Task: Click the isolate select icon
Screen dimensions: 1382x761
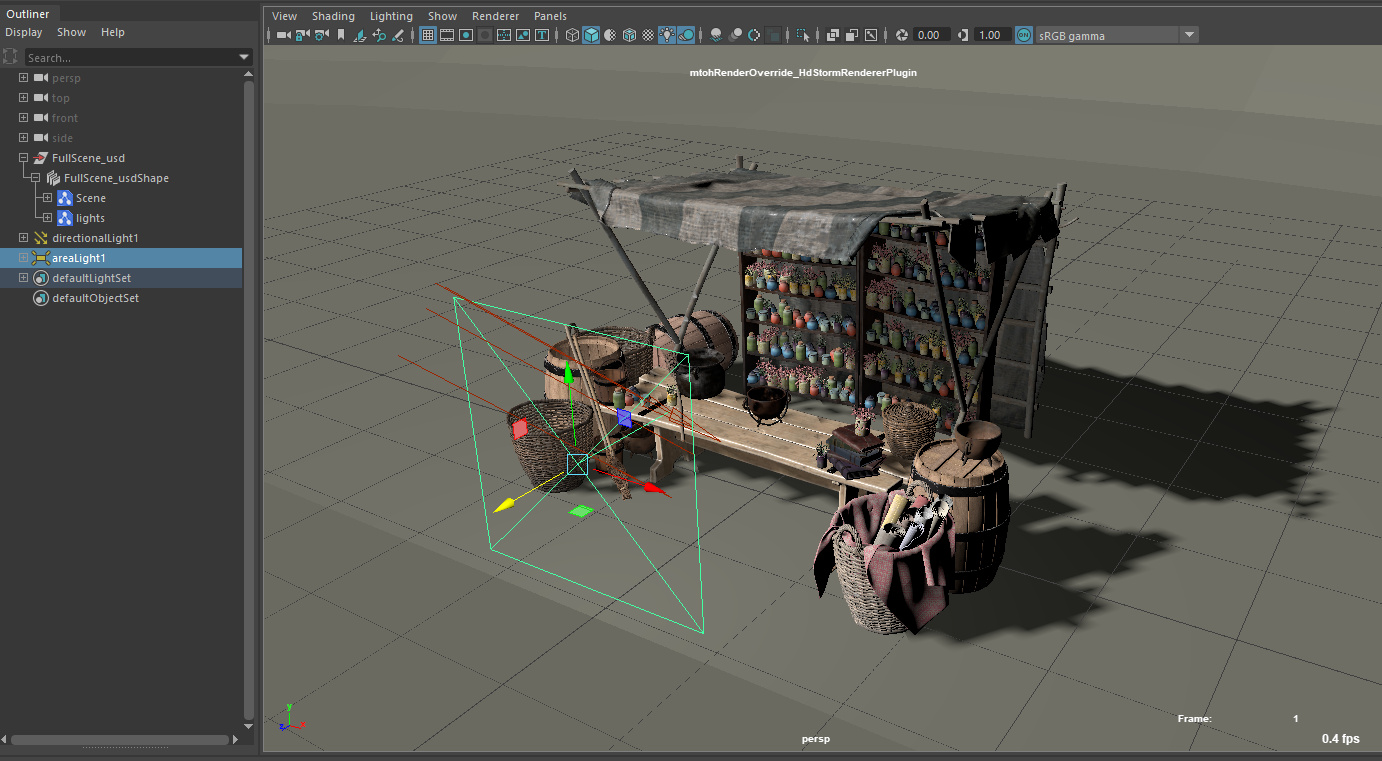Action: (803, 35)
